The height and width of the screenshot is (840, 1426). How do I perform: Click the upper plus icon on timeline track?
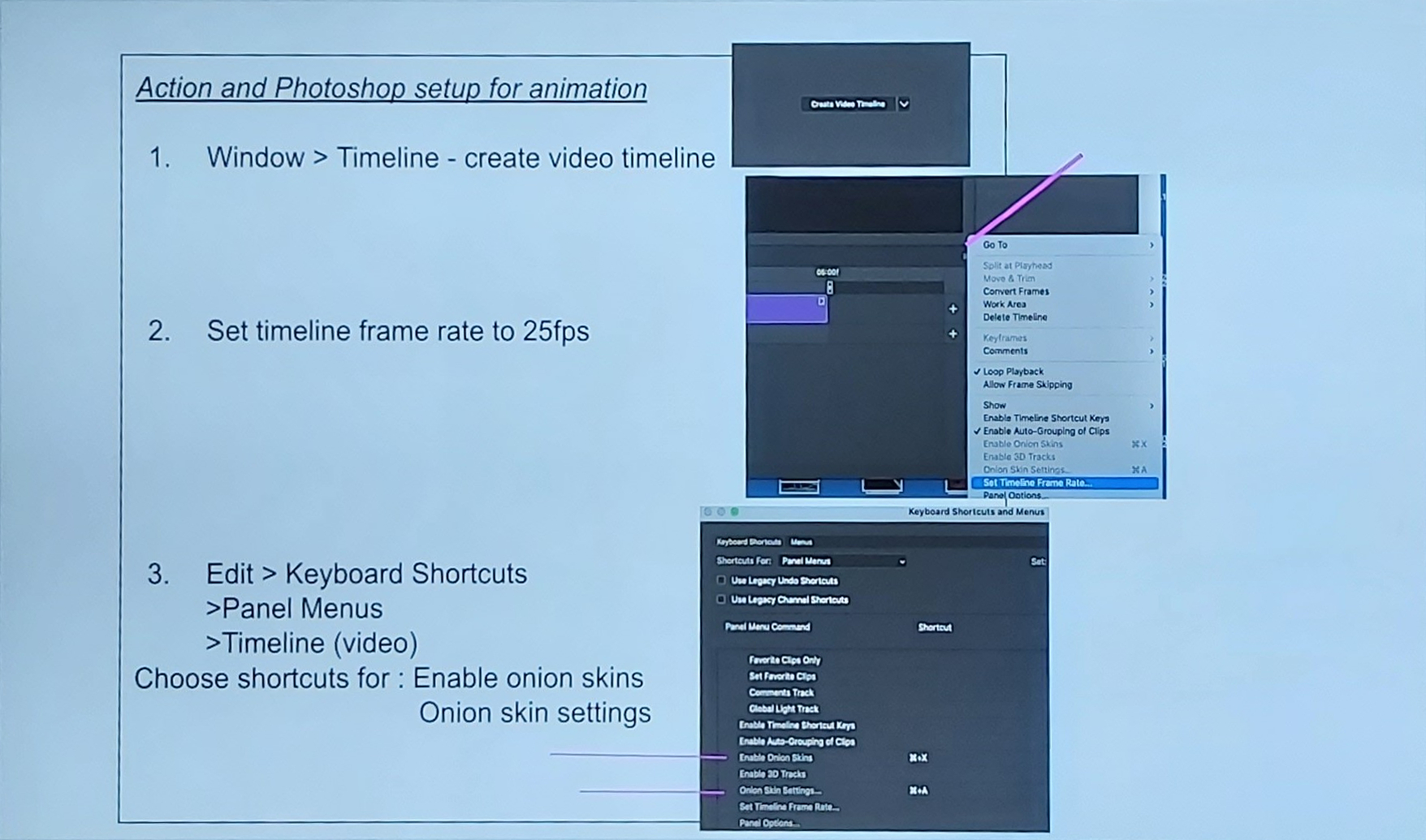click(x=953, y=308)
